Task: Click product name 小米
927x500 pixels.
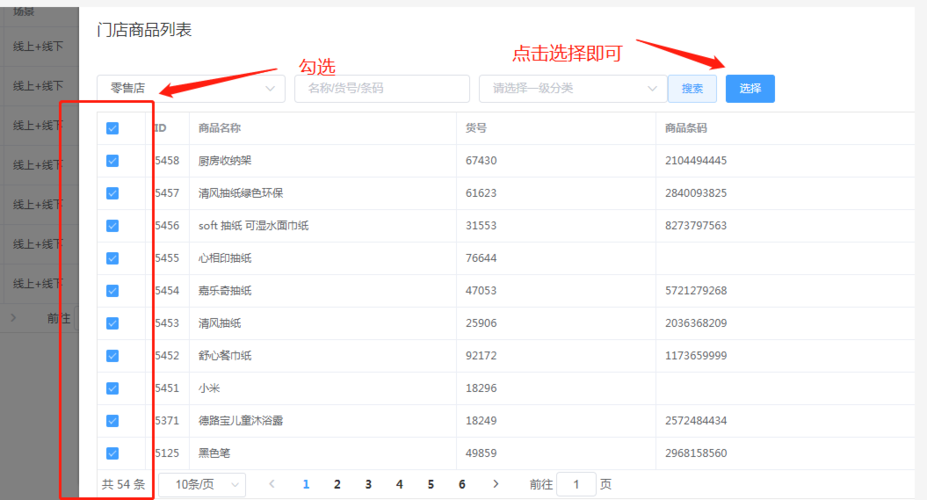Action: pos(209,388)
